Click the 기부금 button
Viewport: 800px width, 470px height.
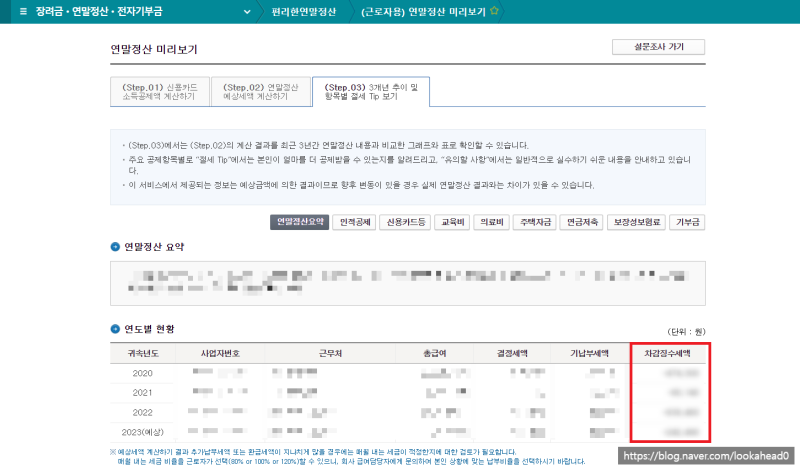click(687, 222)
